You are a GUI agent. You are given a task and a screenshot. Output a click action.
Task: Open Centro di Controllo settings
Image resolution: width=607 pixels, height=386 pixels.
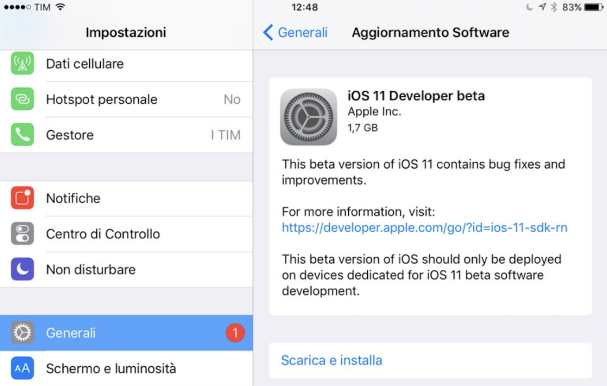[x=126, y=233]
